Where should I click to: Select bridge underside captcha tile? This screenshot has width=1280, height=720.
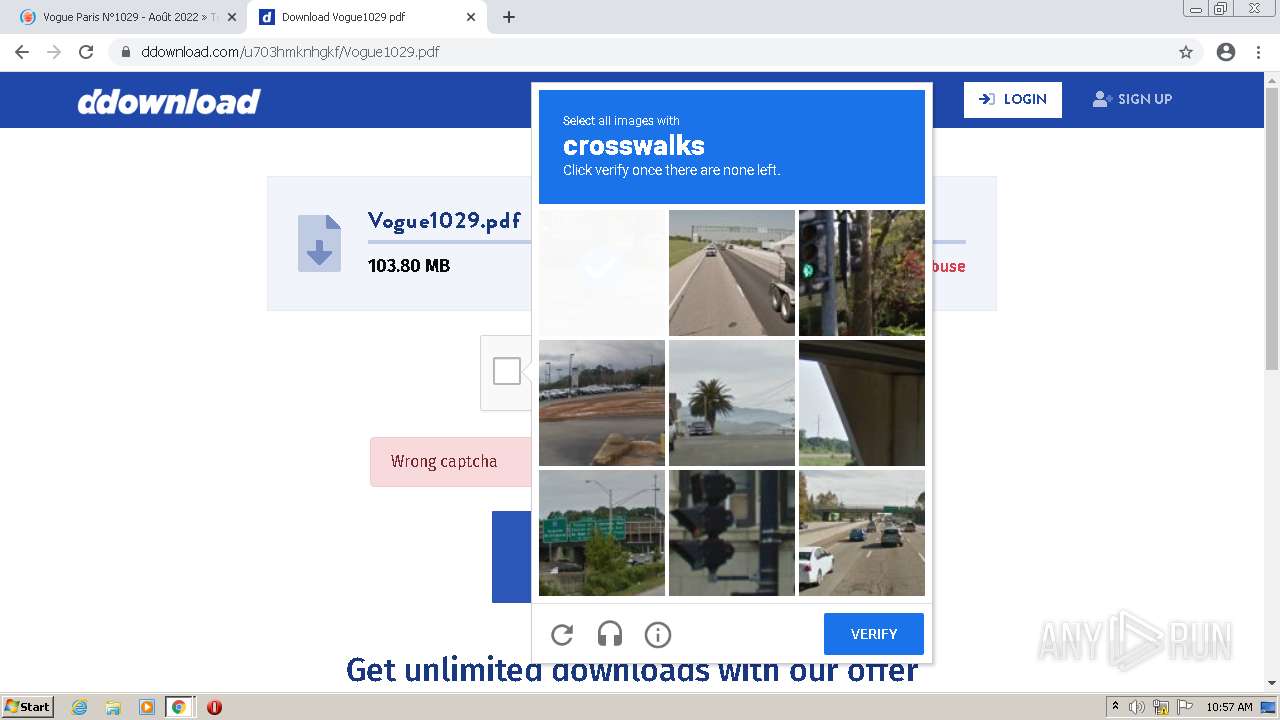click(862, 403)
